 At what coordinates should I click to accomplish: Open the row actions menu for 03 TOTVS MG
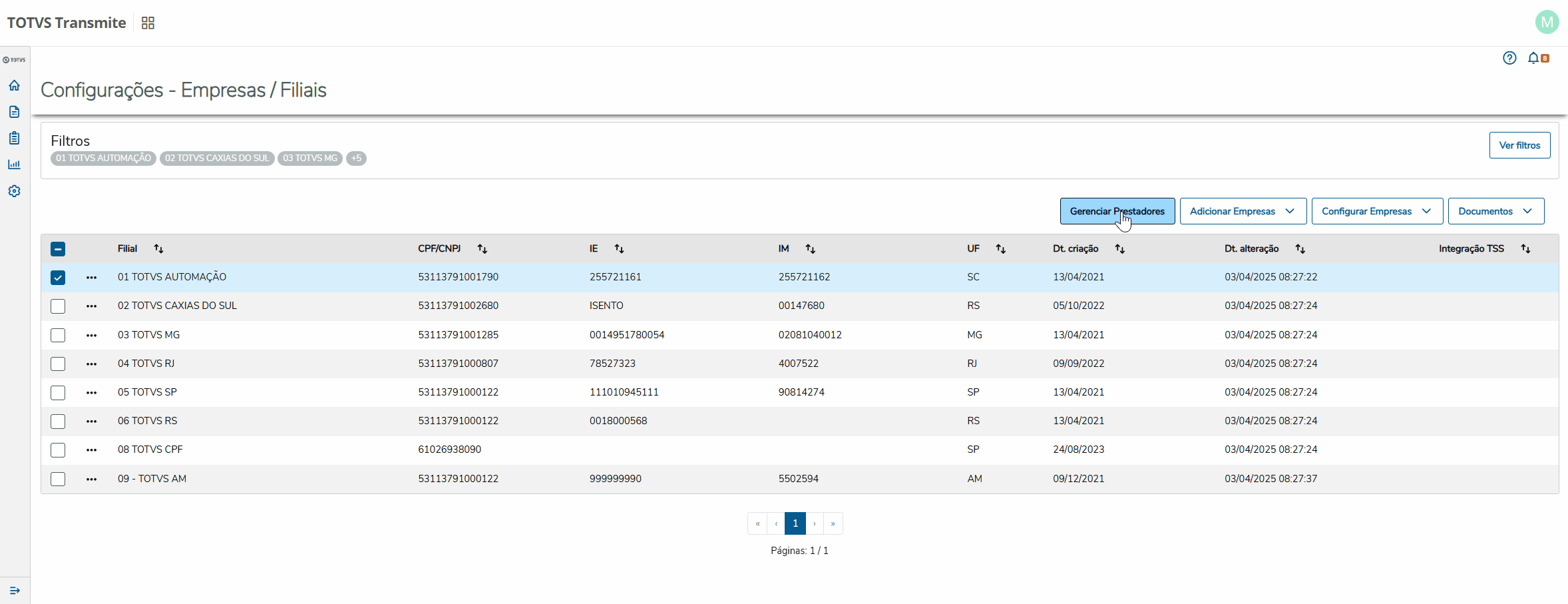click(91, 335)
